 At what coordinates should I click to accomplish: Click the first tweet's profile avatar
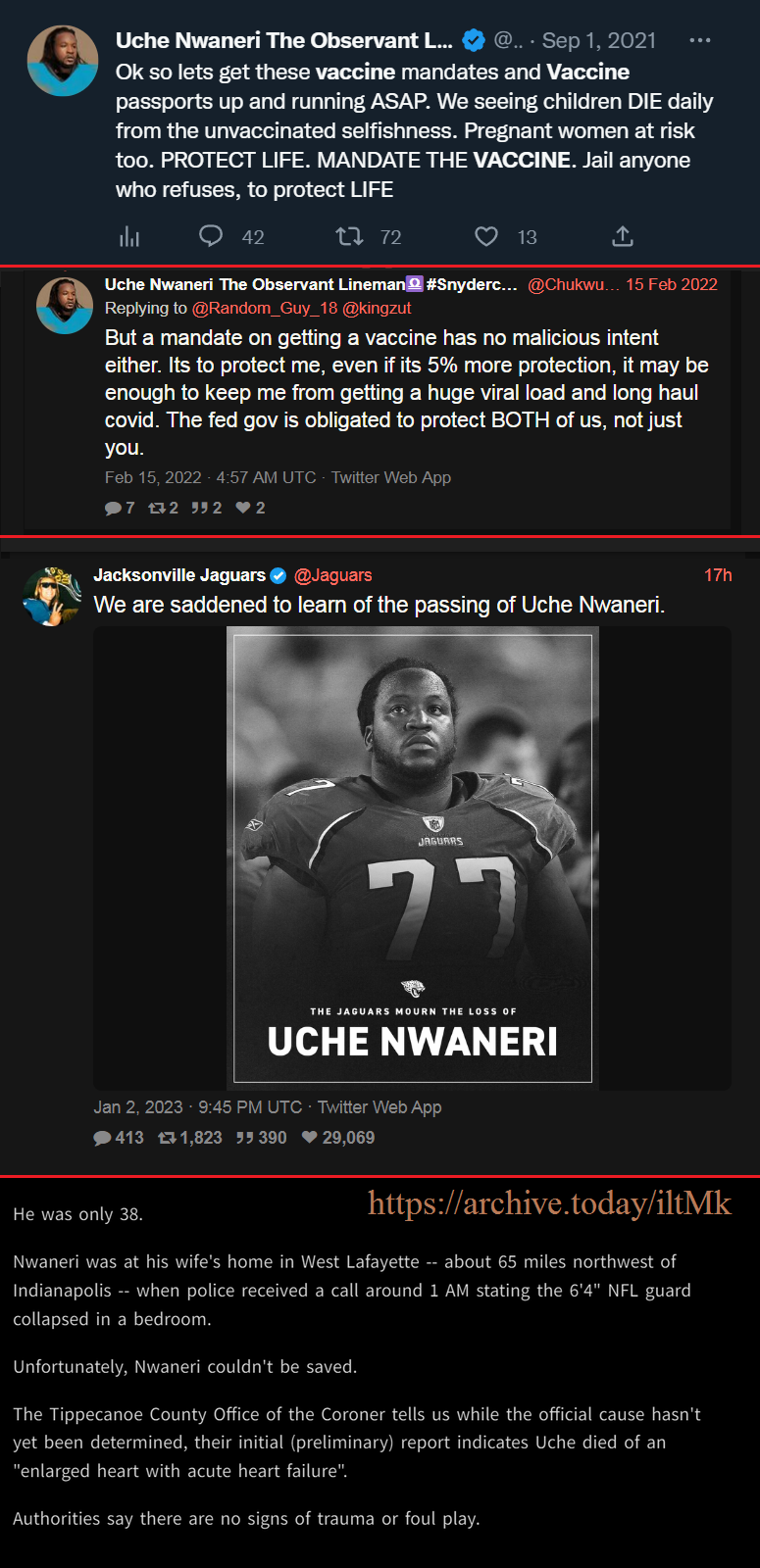(63, 61)
